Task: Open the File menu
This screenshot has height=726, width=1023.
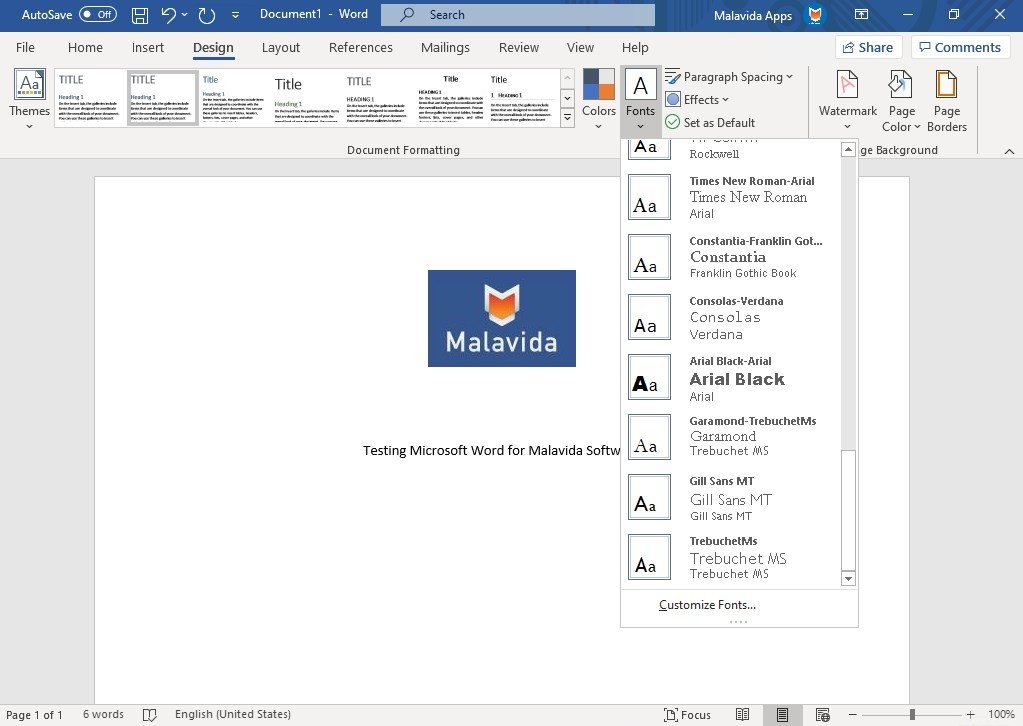Action: coord(24,47)
